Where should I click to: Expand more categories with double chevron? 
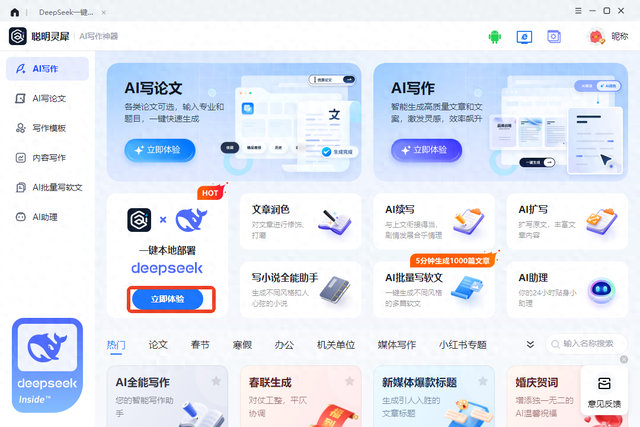[x=530, y=345]
